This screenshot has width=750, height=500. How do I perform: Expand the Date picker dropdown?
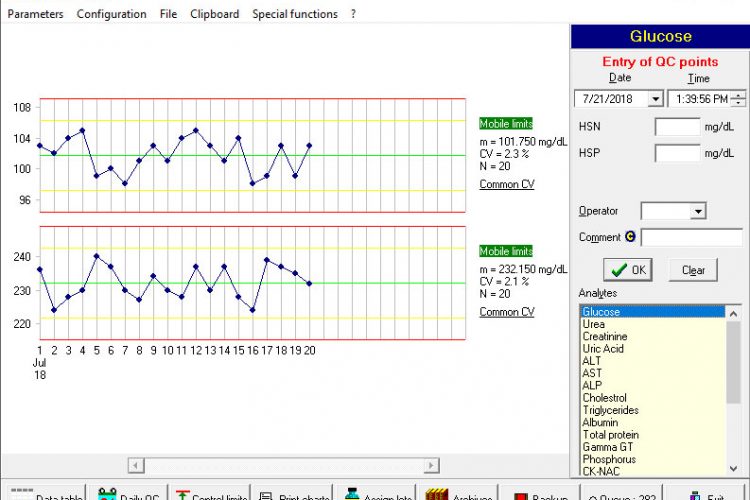point(655,99)
